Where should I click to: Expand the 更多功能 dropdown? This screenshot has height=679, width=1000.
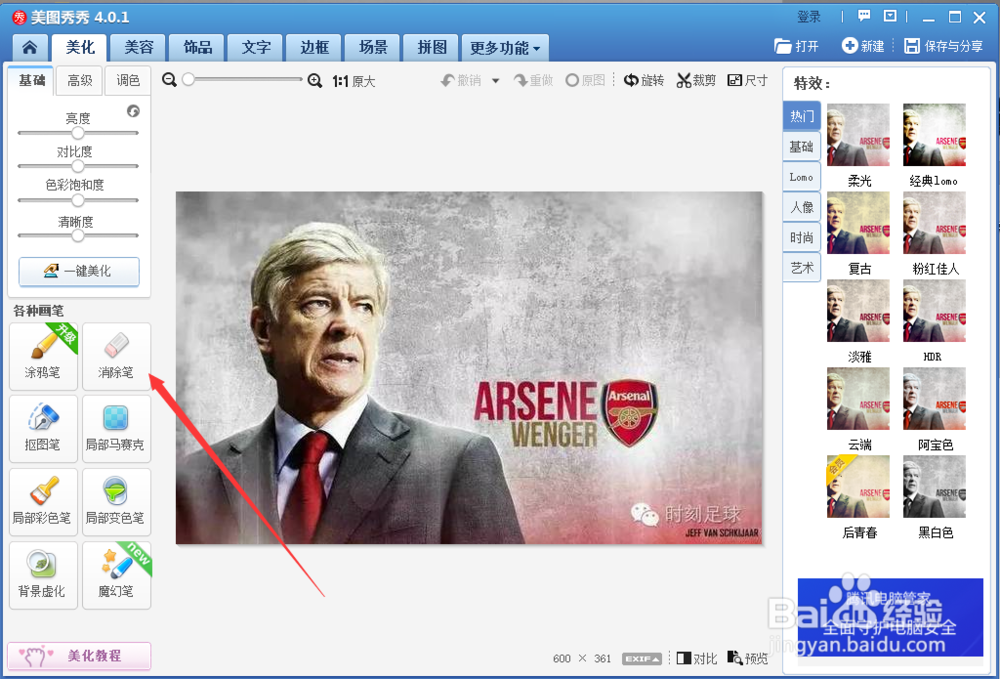tap(504, 48)
